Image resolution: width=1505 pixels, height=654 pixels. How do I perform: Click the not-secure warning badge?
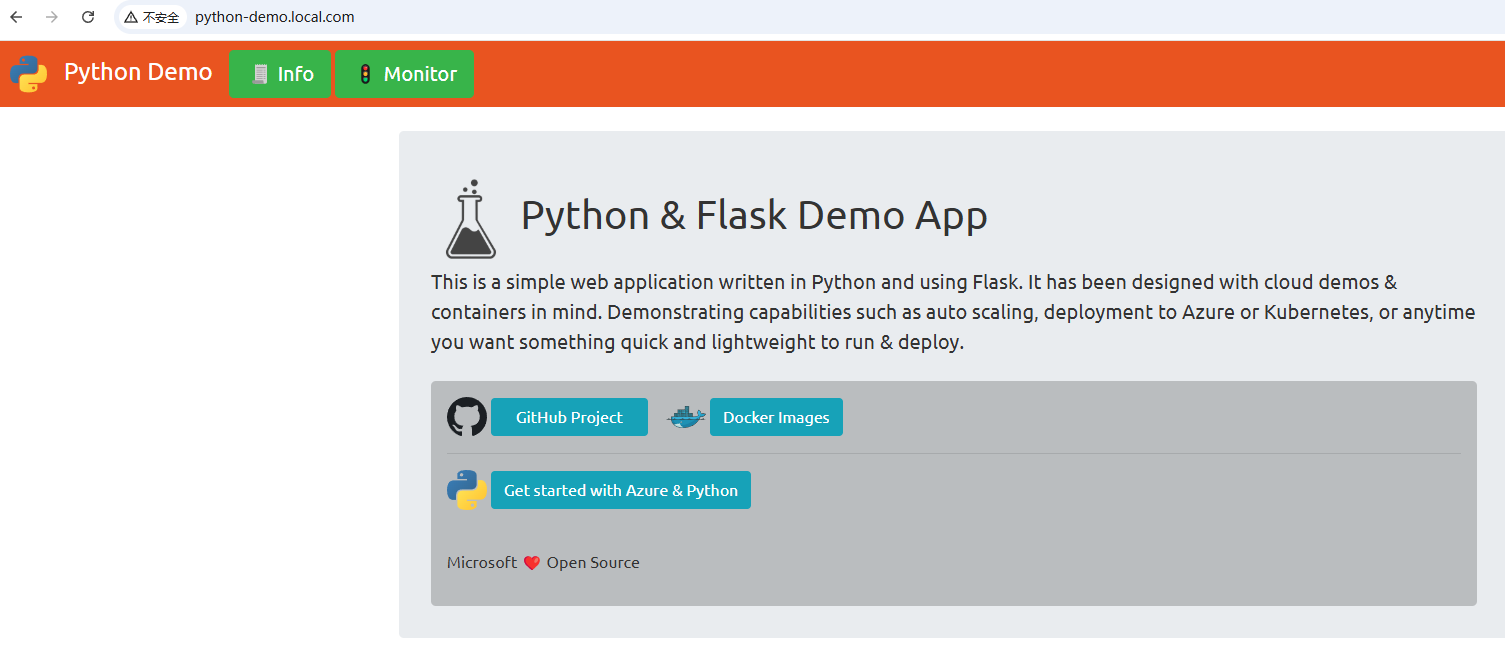pos(152,17)
